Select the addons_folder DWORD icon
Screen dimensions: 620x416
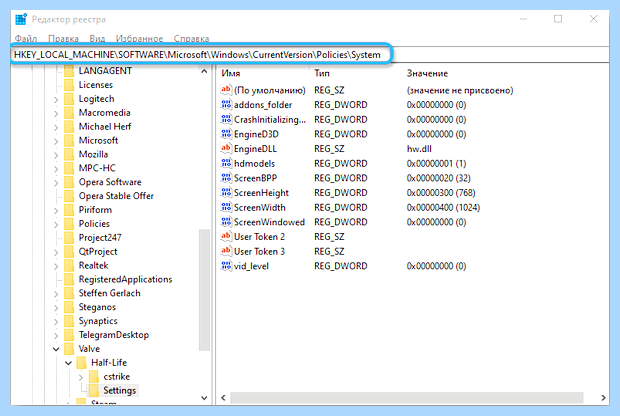coord(226,104)
